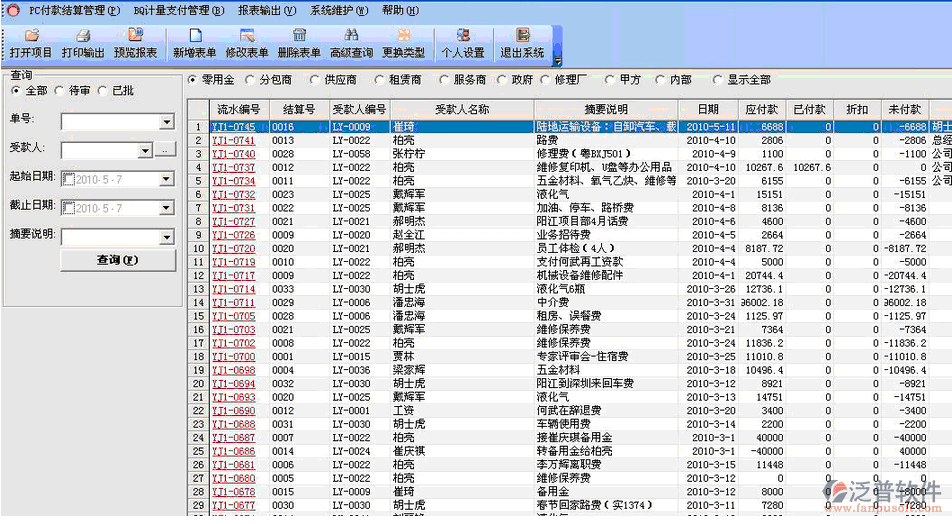This screenshot has height=524, width=952.
Task: Open the 报表输出 menu
Action: tap(266, 9)
